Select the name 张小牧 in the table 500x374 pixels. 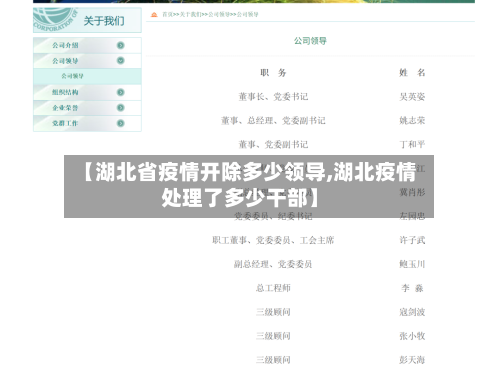[x=412, y=336]
